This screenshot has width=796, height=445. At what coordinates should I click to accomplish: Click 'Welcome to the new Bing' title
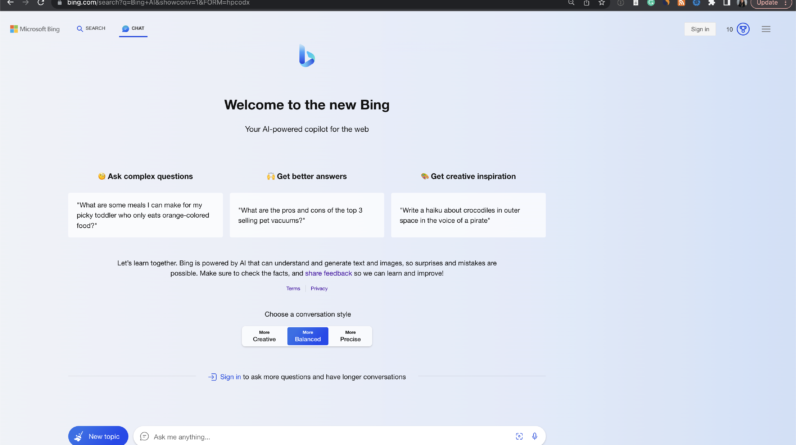307,105
